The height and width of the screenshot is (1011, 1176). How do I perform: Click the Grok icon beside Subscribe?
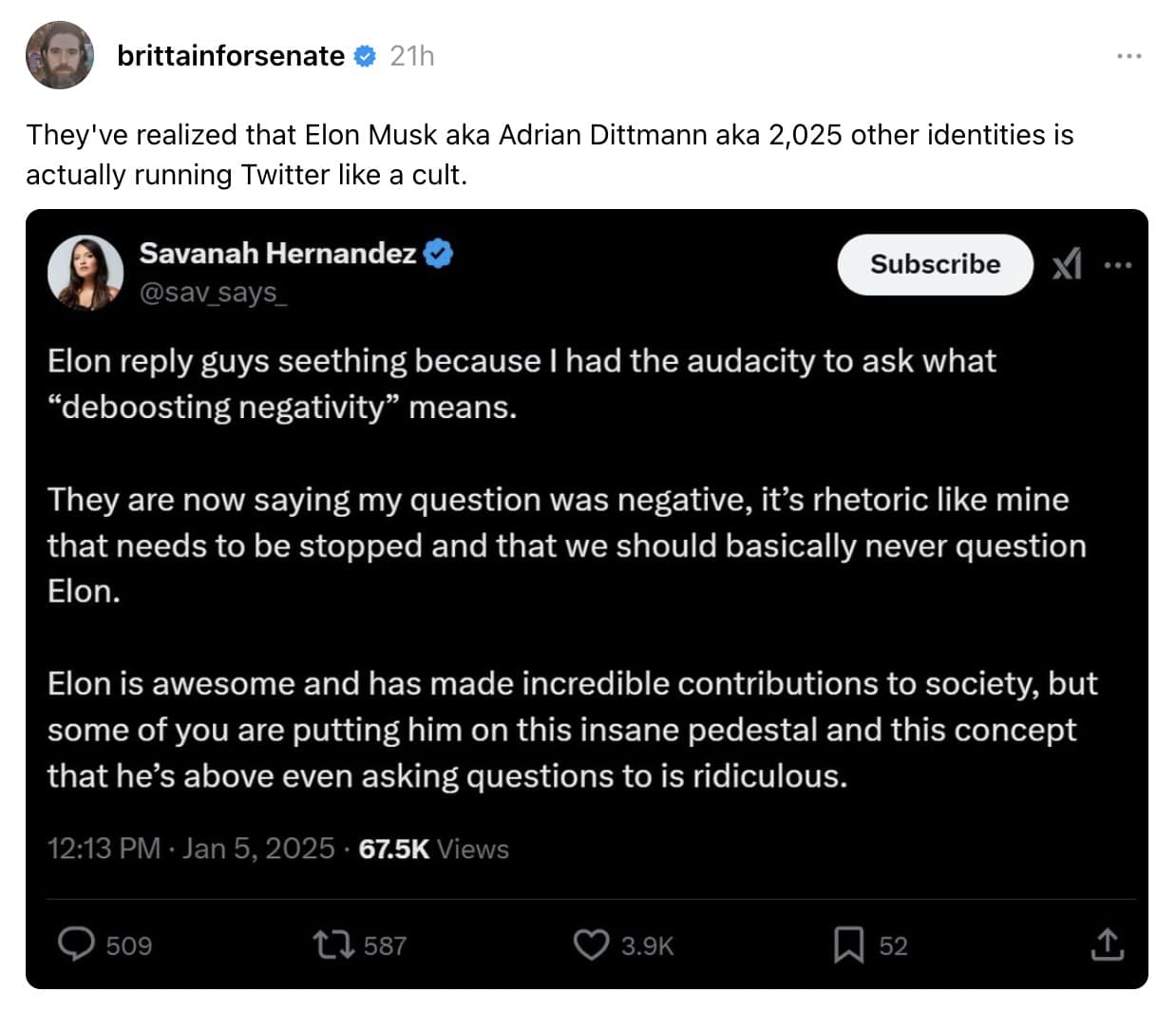(x=1067, y=264)
